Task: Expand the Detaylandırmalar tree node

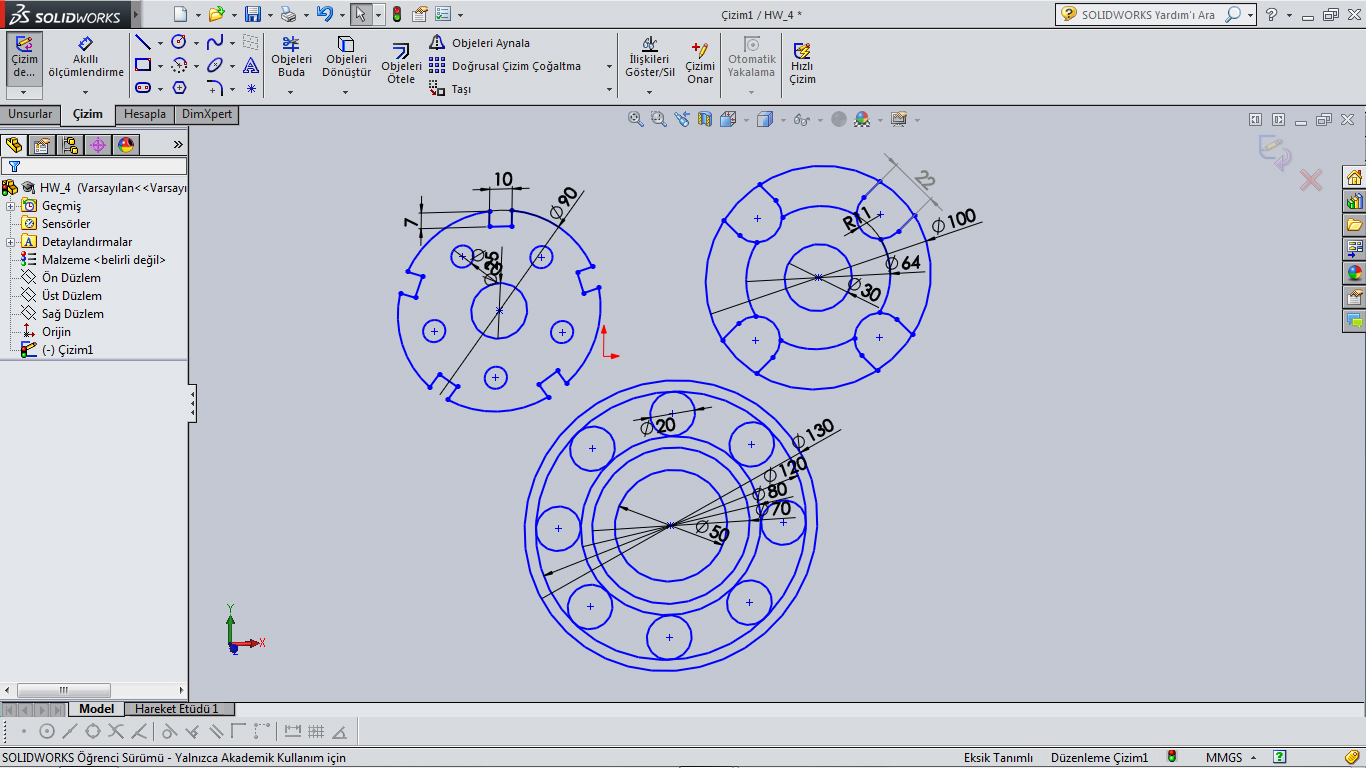Action: click(11, 242)
